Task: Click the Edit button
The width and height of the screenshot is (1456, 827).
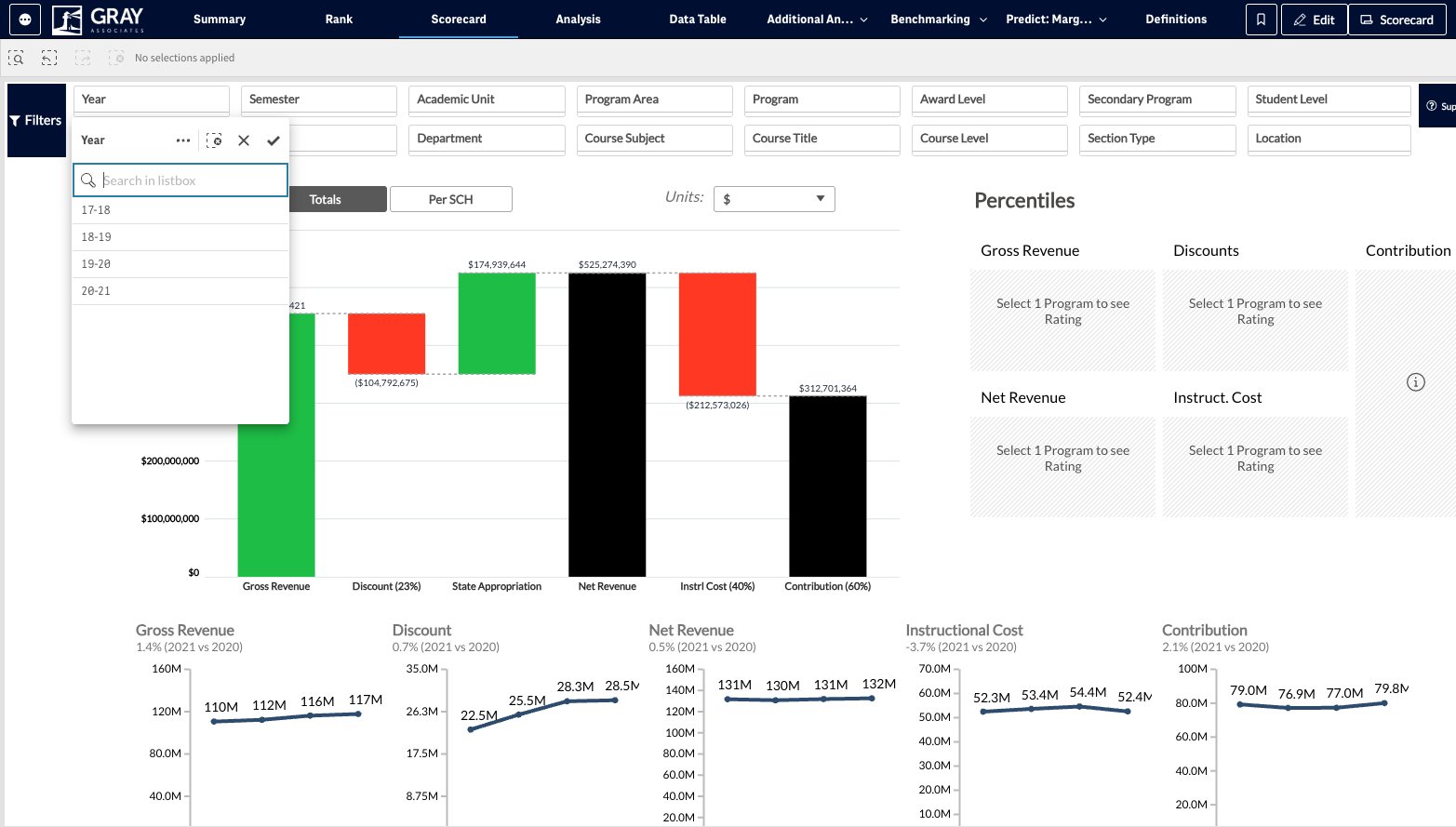Action: 1314,20
